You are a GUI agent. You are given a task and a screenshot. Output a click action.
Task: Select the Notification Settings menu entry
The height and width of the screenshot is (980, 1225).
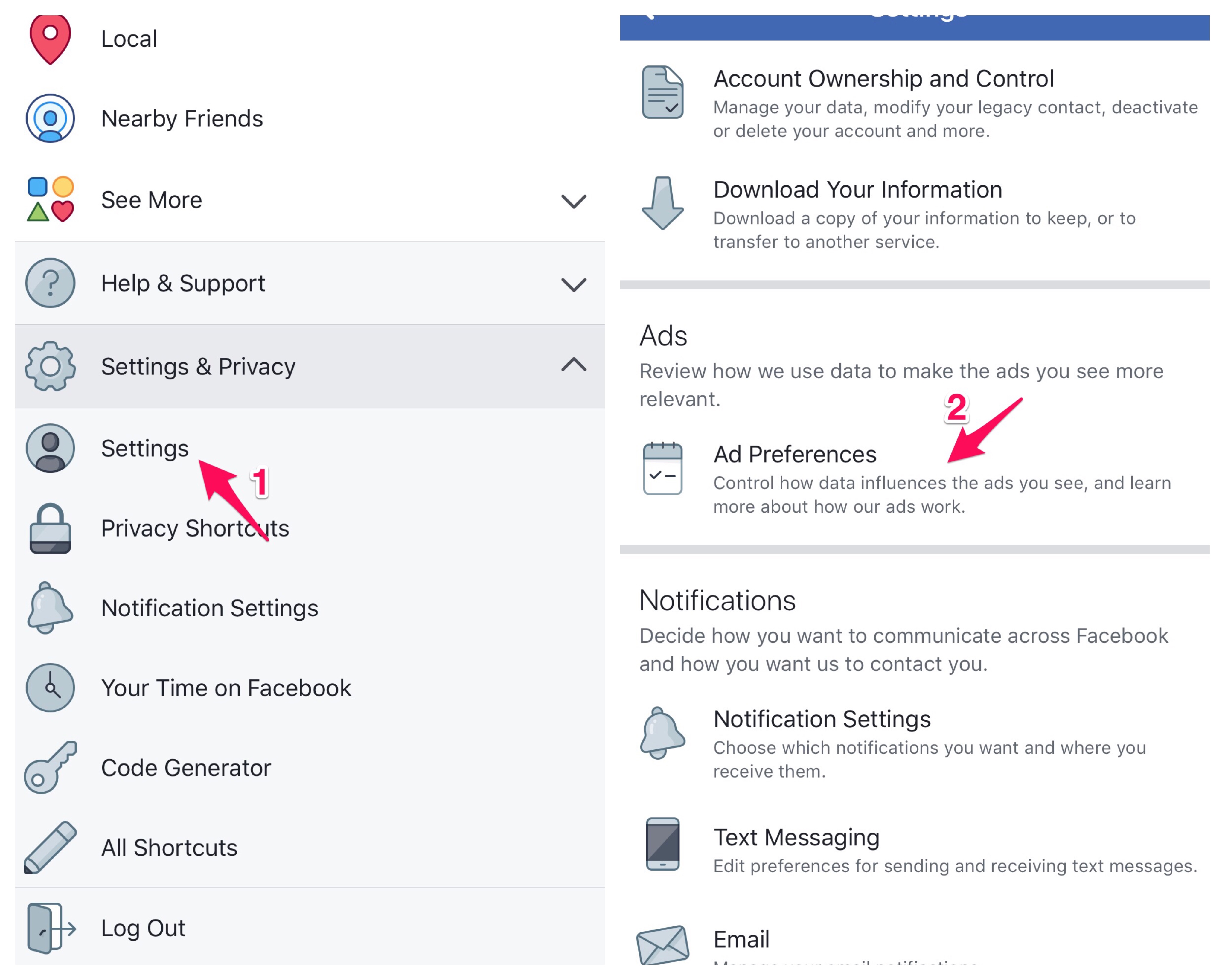209,608
